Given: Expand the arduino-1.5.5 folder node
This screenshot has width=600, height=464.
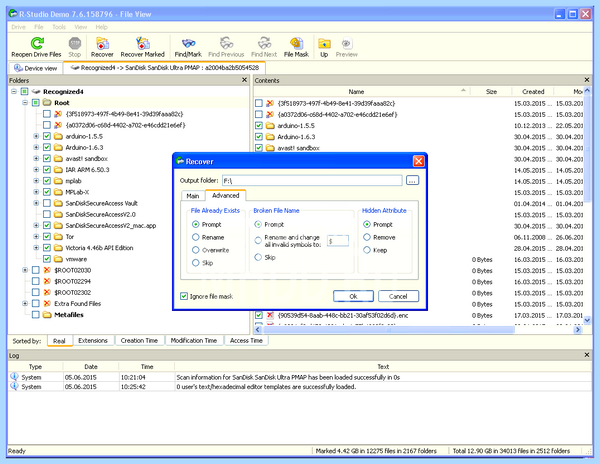Looking at the screenshot, I should [36, 136].
